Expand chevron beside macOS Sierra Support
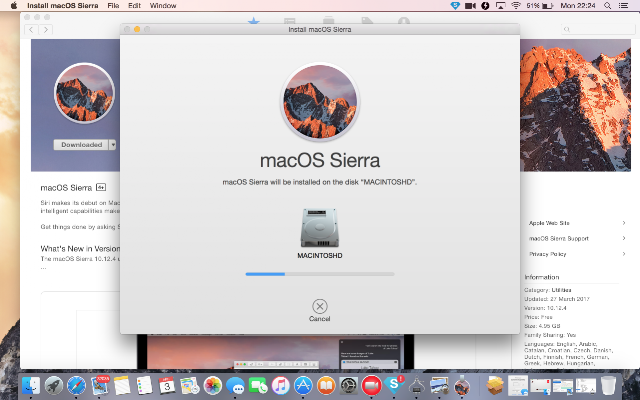 (x=624, y=238)
